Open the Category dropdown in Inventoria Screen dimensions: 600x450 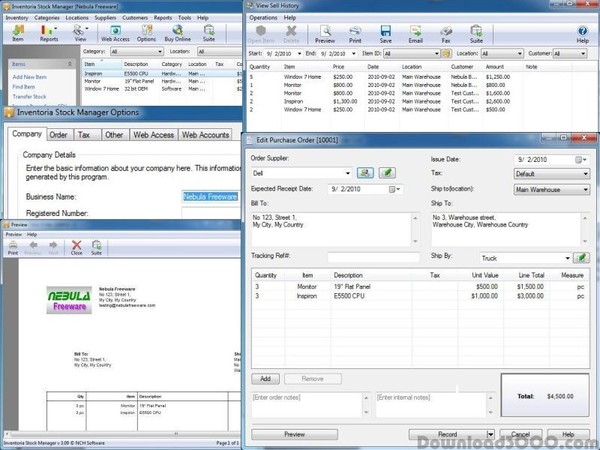tap(160, 51)
